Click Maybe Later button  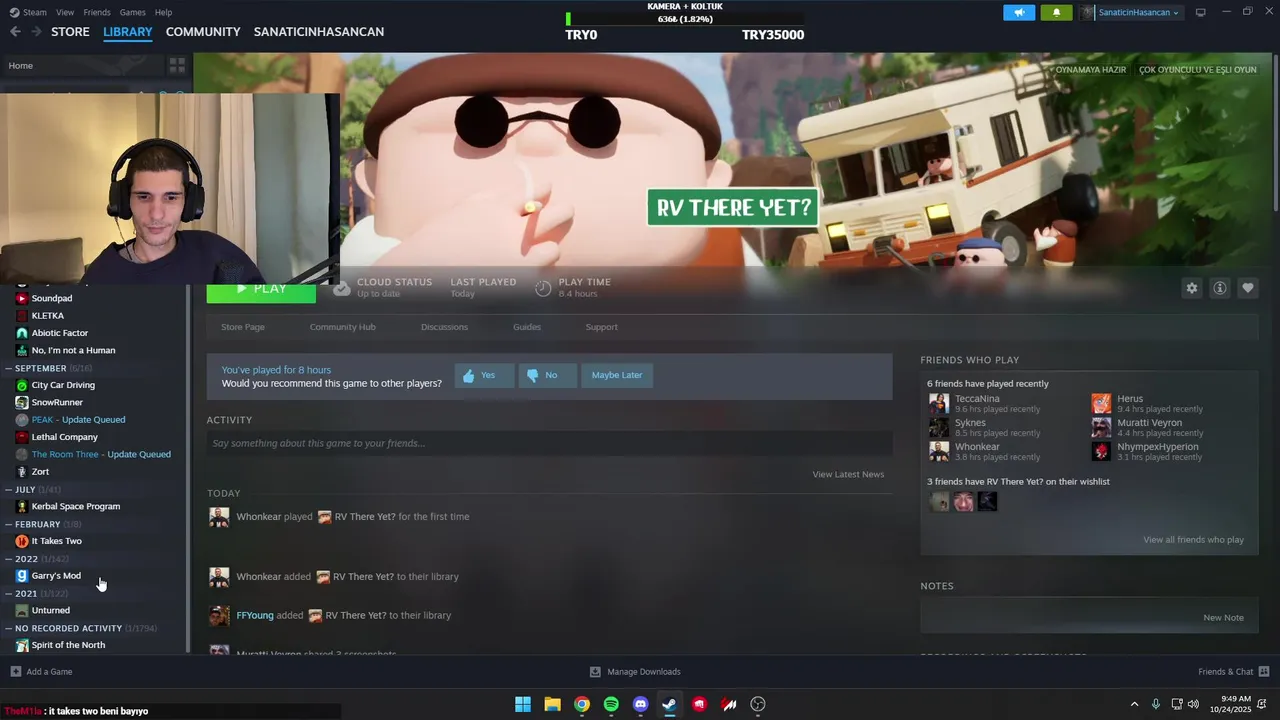tap(617, 375)
